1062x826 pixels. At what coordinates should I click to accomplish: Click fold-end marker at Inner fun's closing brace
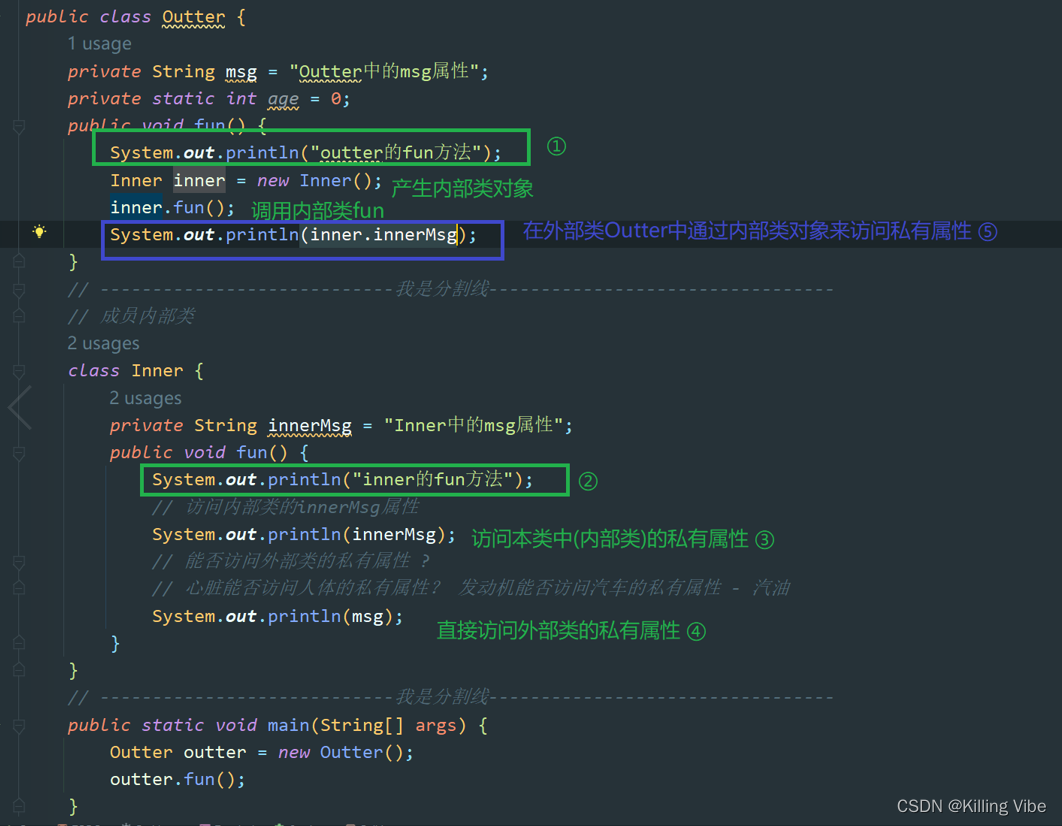click(x=19, y=643)
